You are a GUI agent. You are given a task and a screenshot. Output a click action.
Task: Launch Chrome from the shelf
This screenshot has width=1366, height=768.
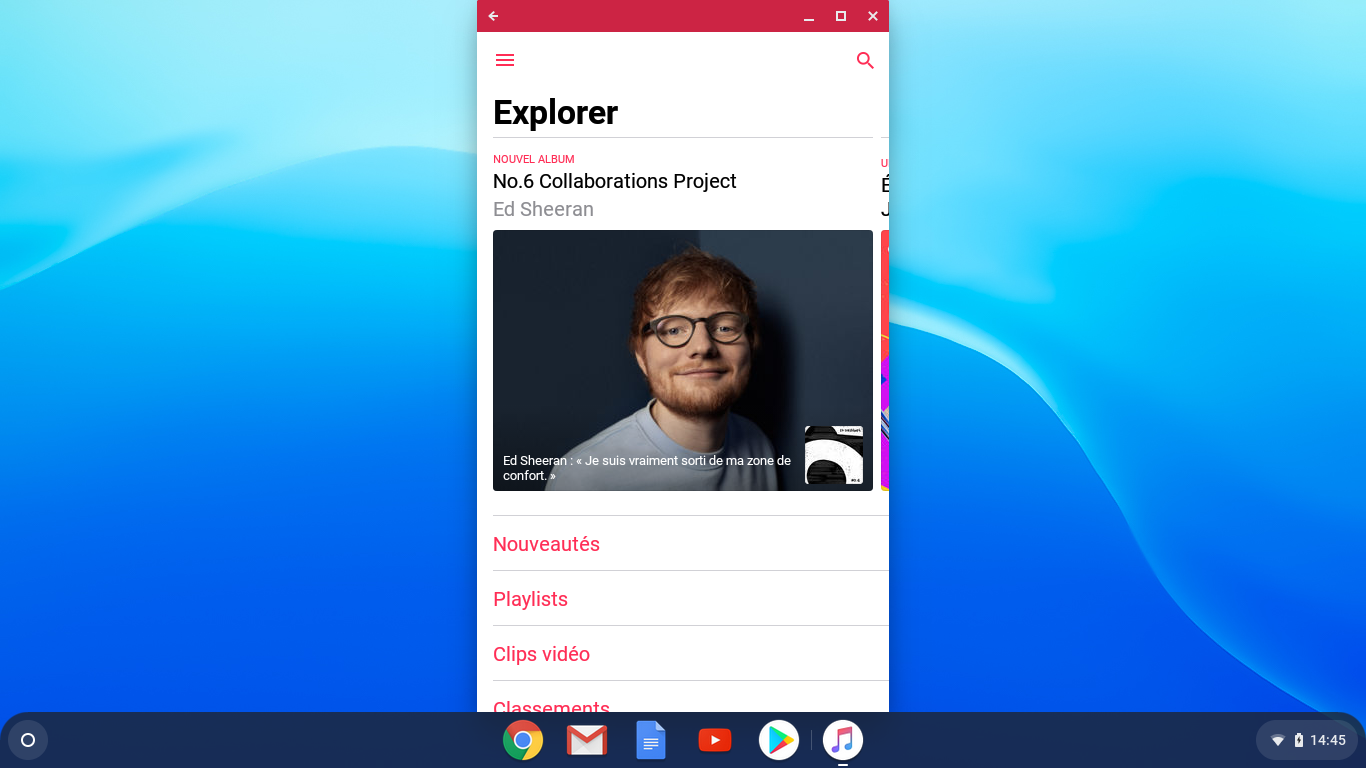(523, 740)
